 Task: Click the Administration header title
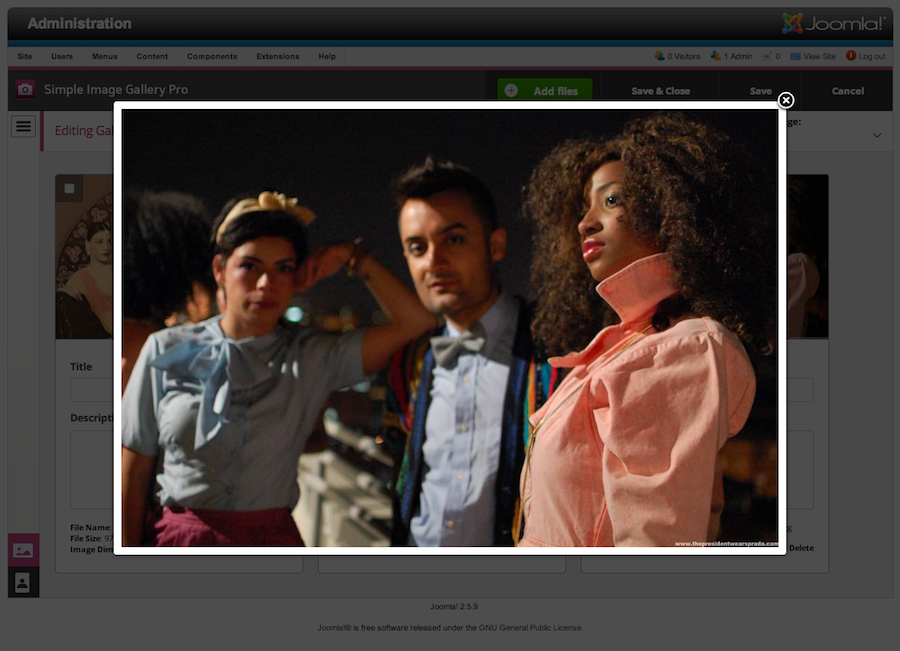point(79,24)
